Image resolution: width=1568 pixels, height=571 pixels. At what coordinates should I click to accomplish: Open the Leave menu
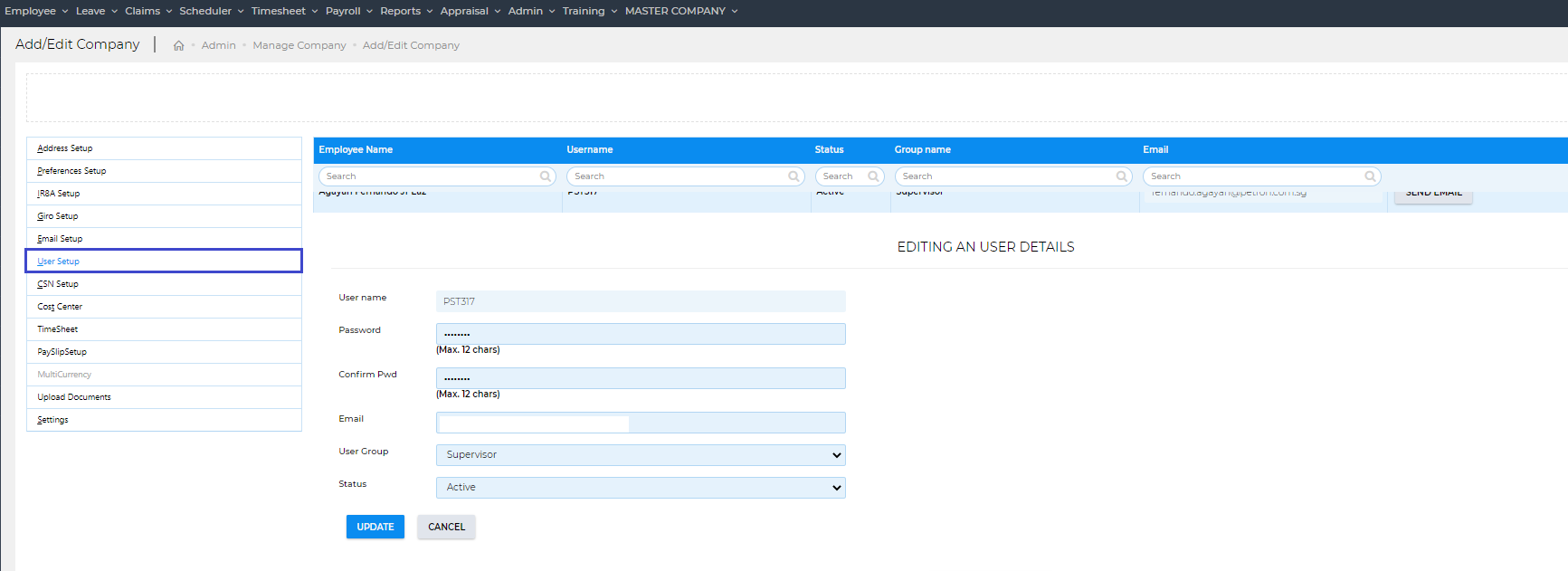97,11
